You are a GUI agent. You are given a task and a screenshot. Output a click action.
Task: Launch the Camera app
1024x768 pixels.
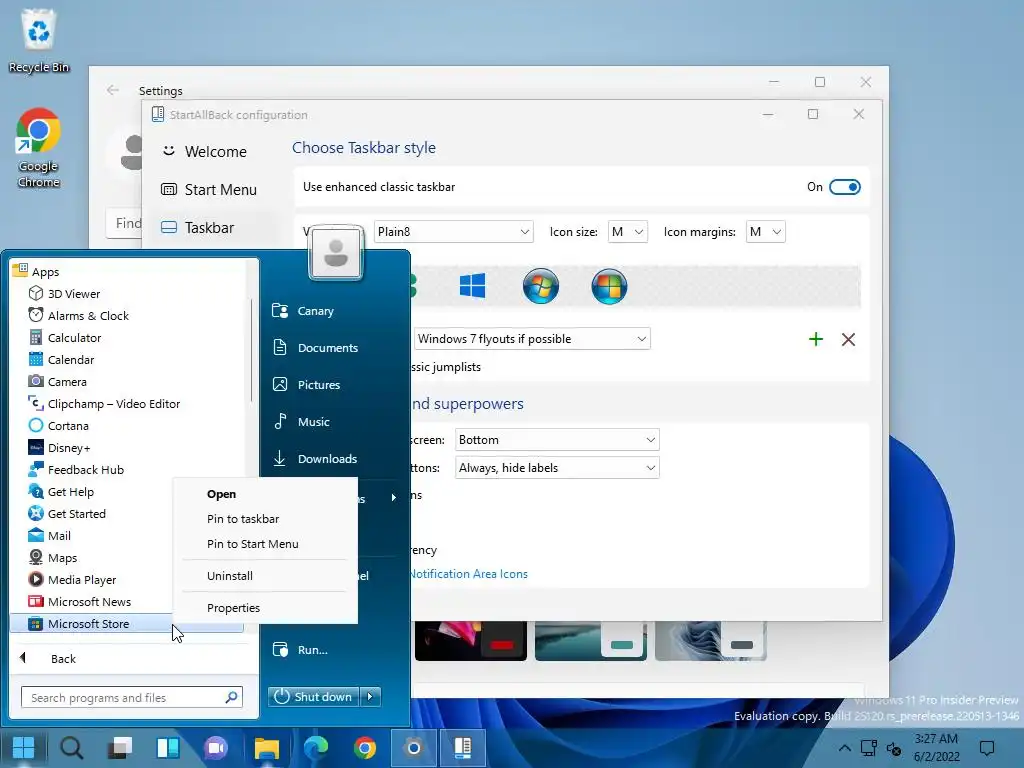coord(57,382)
